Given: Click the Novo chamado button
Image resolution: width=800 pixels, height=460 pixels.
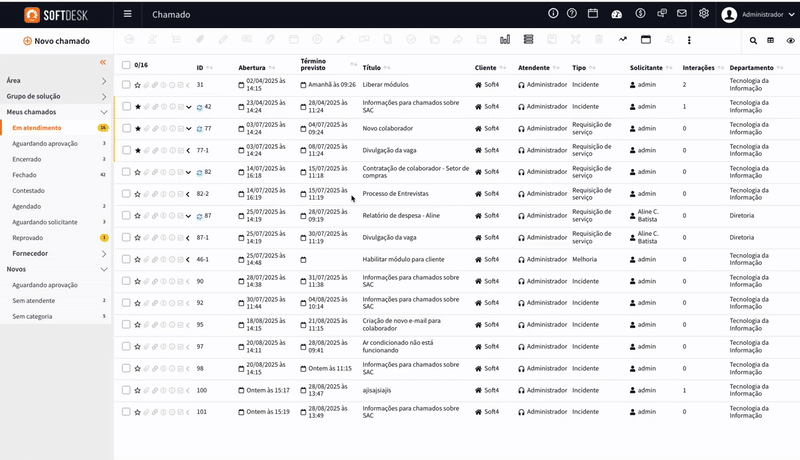Looking at the screenshot, I should coord(57,41).
